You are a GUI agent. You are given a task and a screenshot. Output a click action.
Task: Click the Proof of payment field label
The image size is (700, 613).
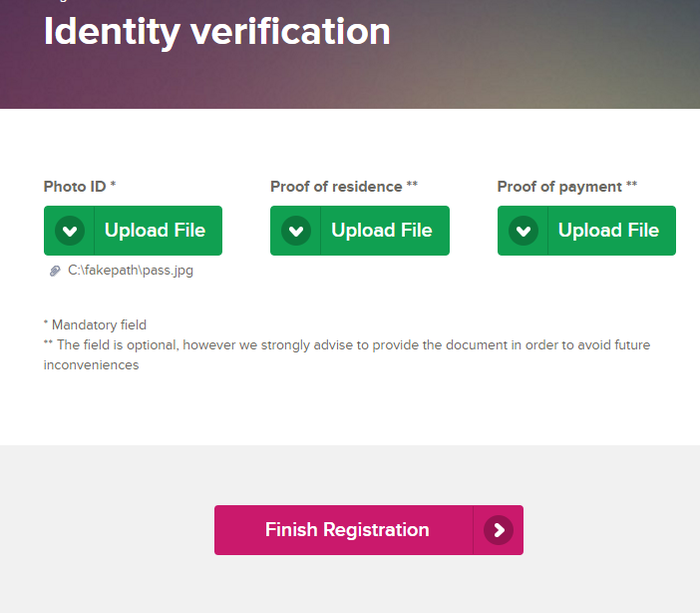pos(560,186)
